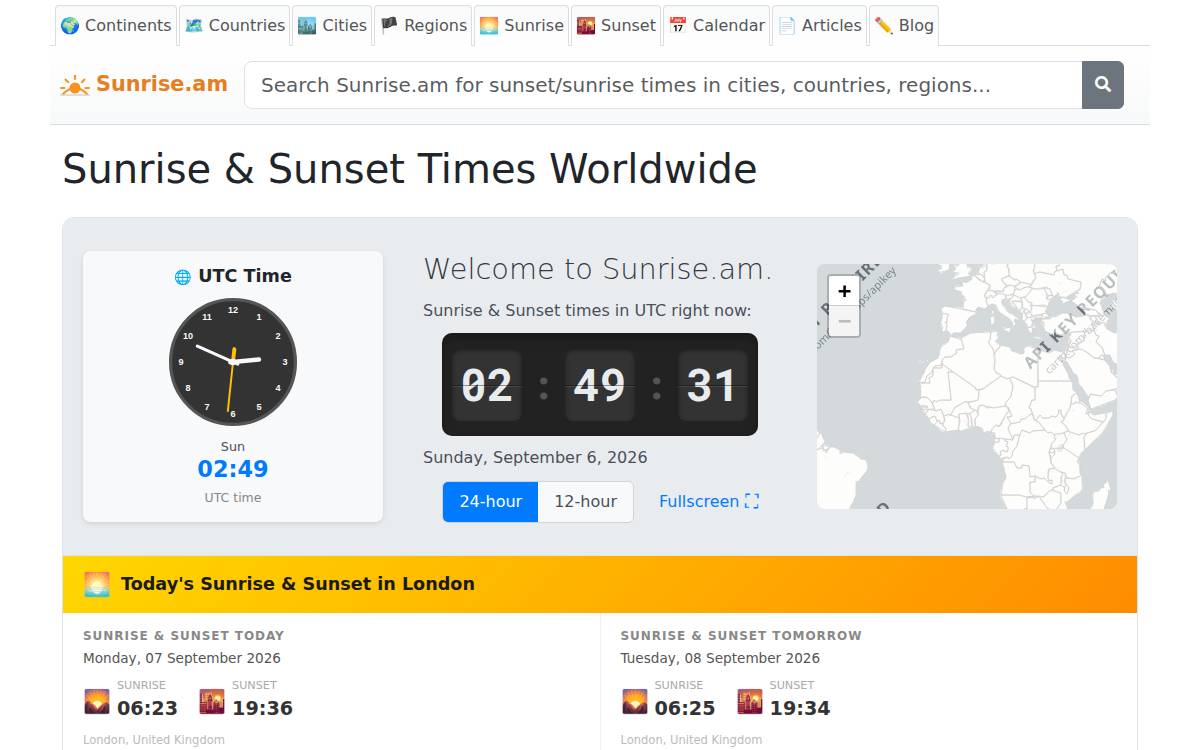Click tomorrow's sunset icon beside 19:34
This screenshot has width=1200, height=750.
(750, 701)
